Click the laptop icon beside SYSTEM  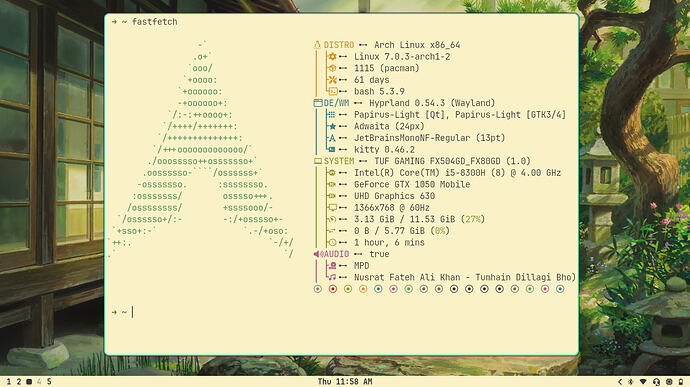click(x=318, y=161)
